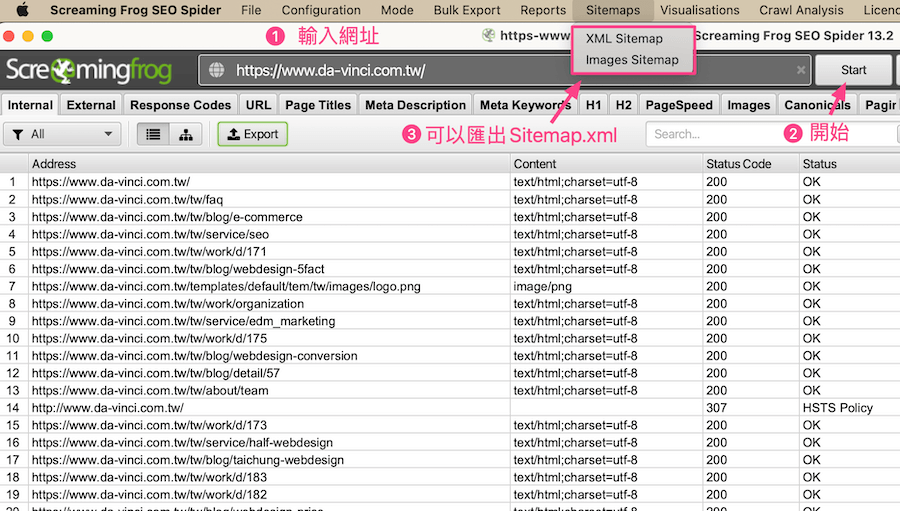Image resolution: width=900 pixels, height=511 pixels.
Task: Switch to the Internal tab
Action: [30, 105]
